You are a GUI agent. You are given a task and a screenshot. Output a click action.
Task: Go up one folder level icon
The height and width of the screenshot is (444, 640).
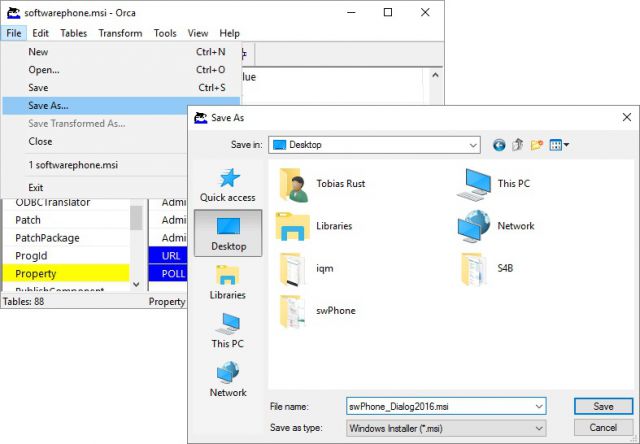[x=518, y=144]
